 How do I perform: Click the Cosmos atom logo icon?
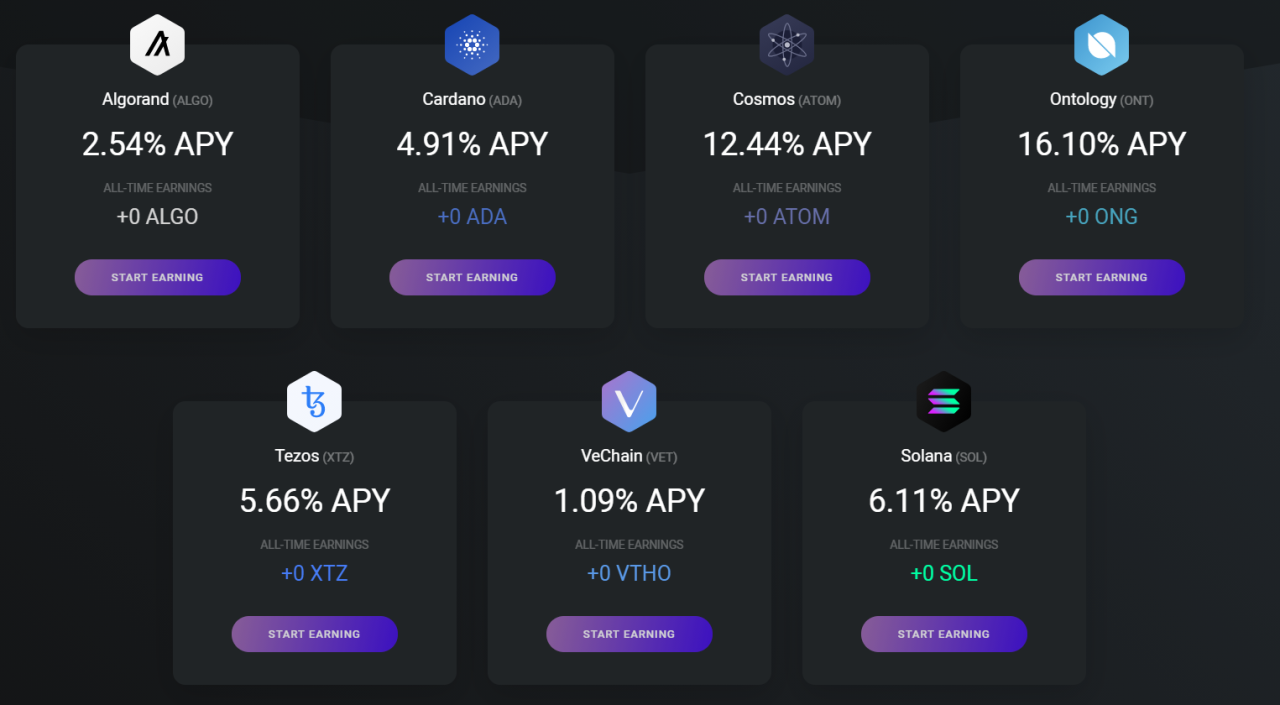(787, 44)
